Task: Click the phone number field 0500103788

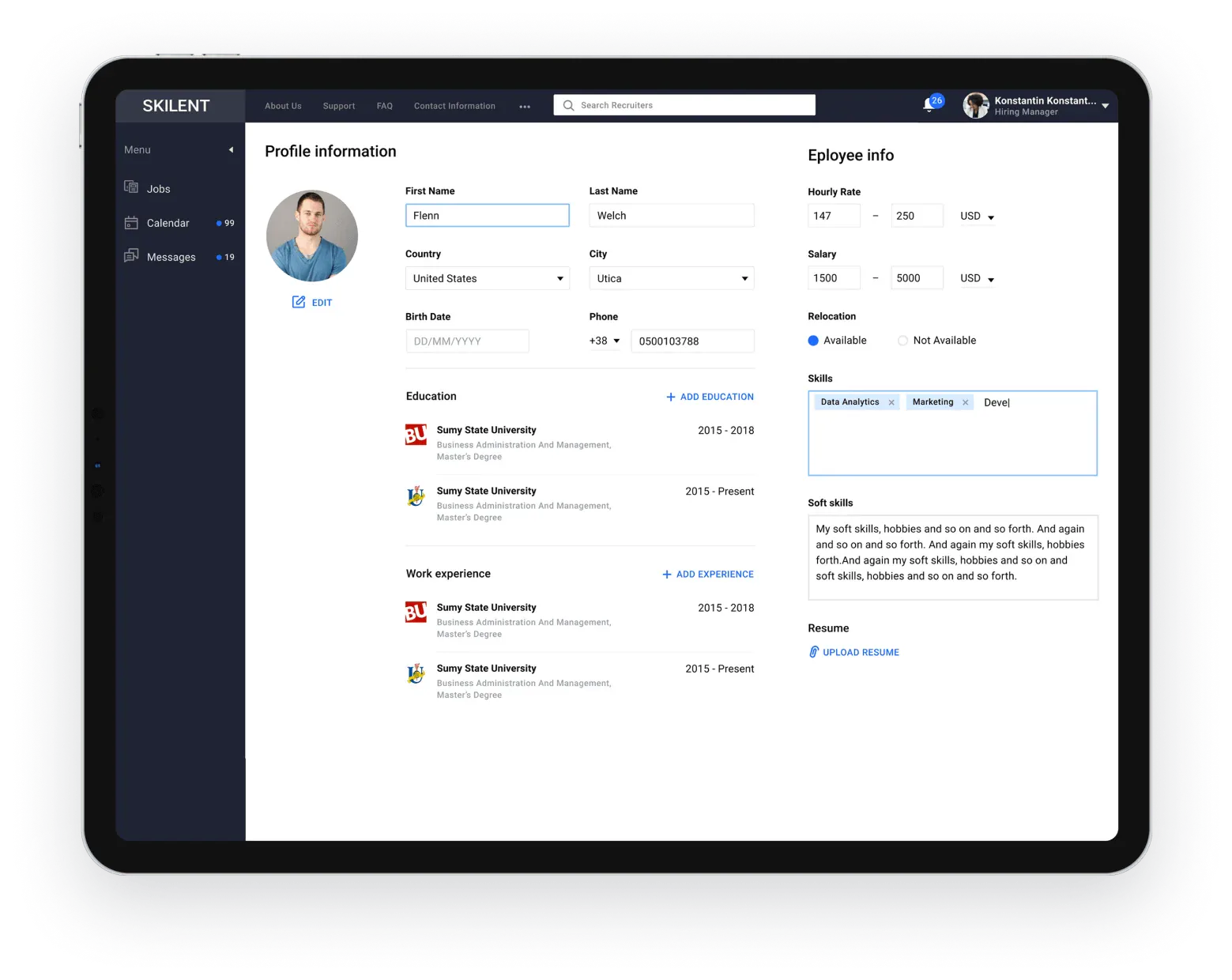Action: tap(693, 341)
